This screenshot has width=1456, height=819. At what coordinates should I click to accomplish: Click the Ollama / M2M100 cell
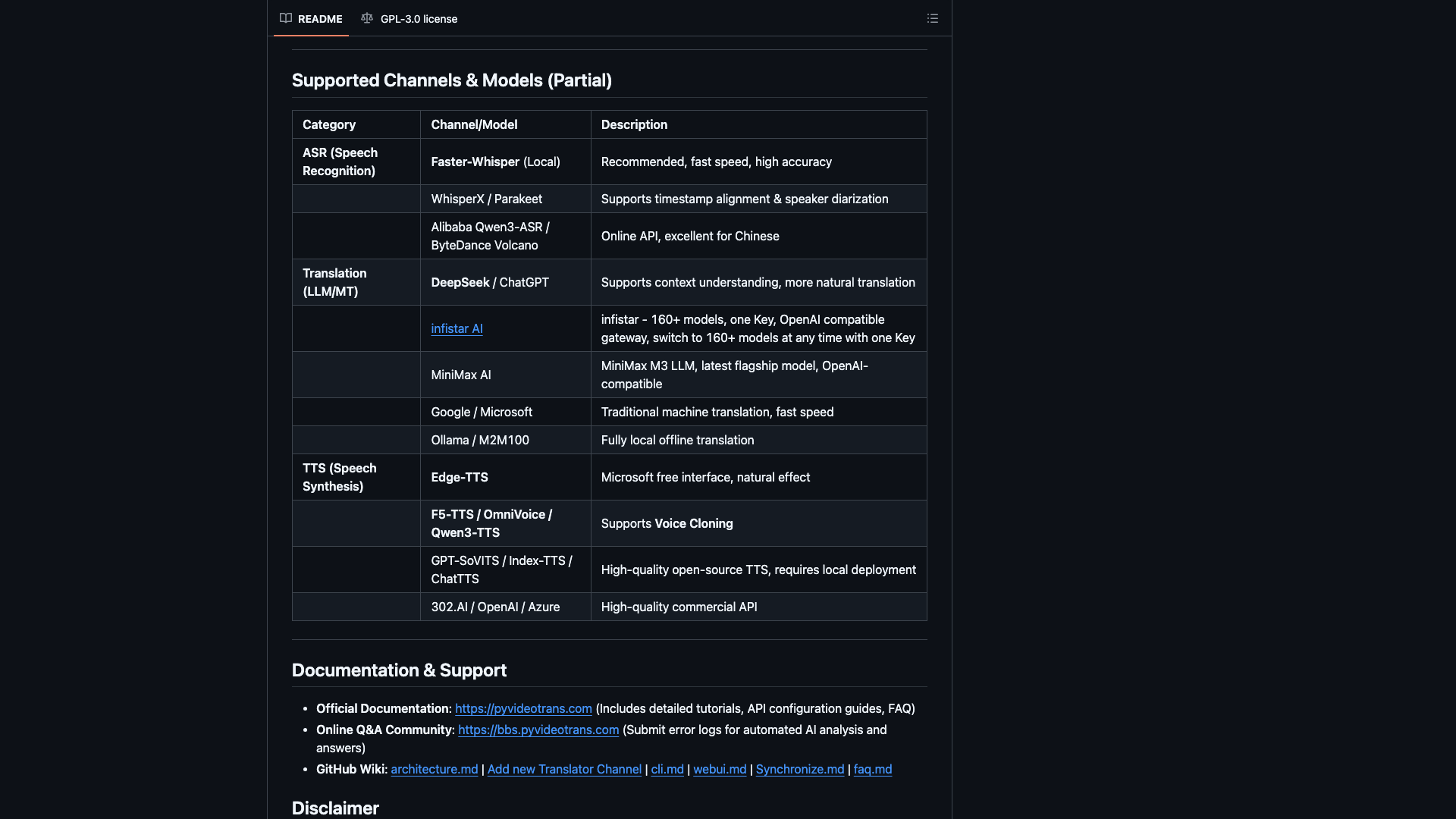pos(506,440)
